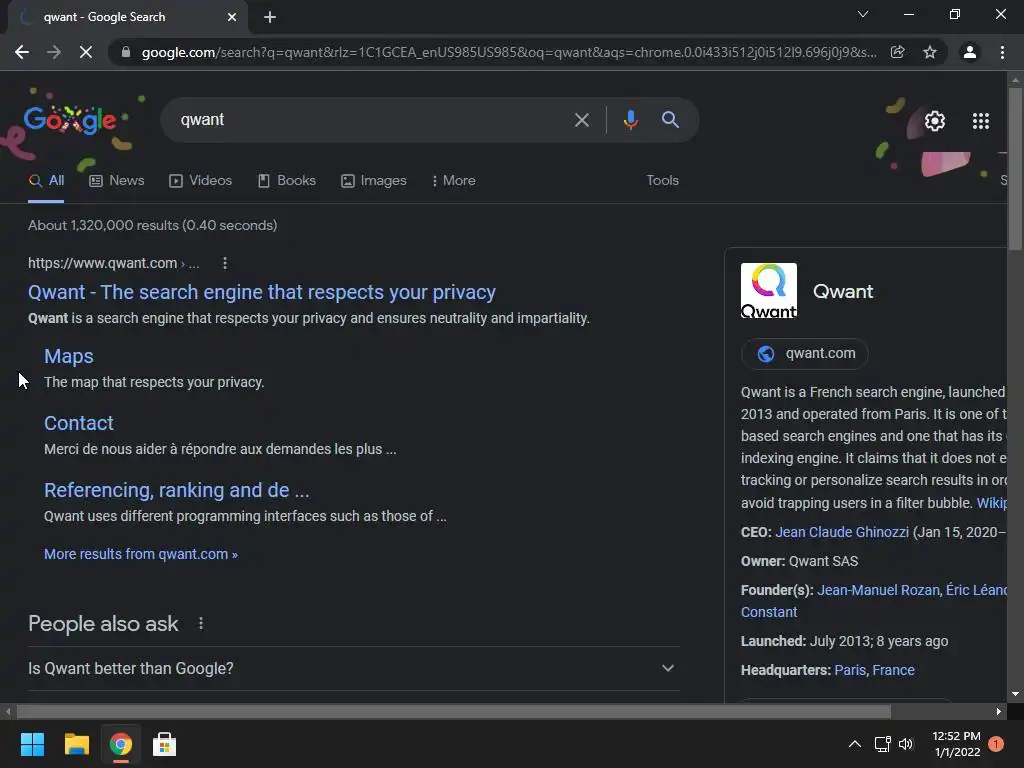Open Qwant privacy search engine result

[262, 292]
